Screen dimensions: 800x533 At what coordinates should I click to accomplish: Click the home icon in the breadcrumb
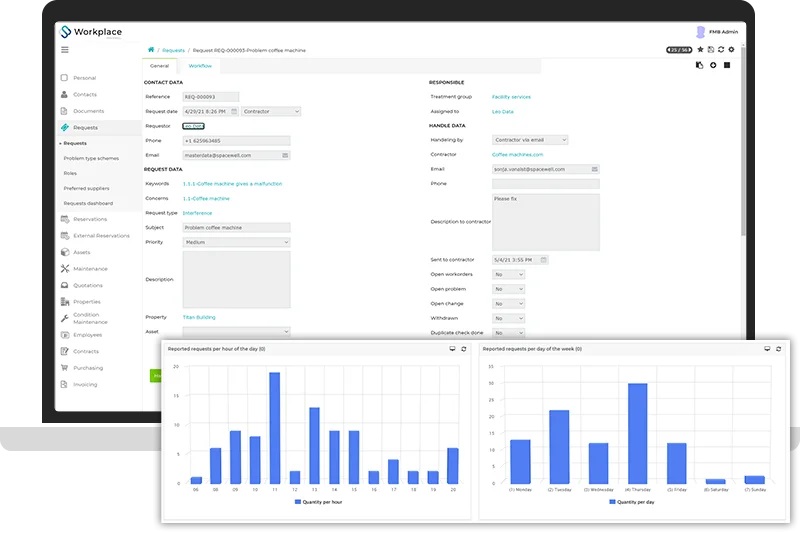[151, 49]
